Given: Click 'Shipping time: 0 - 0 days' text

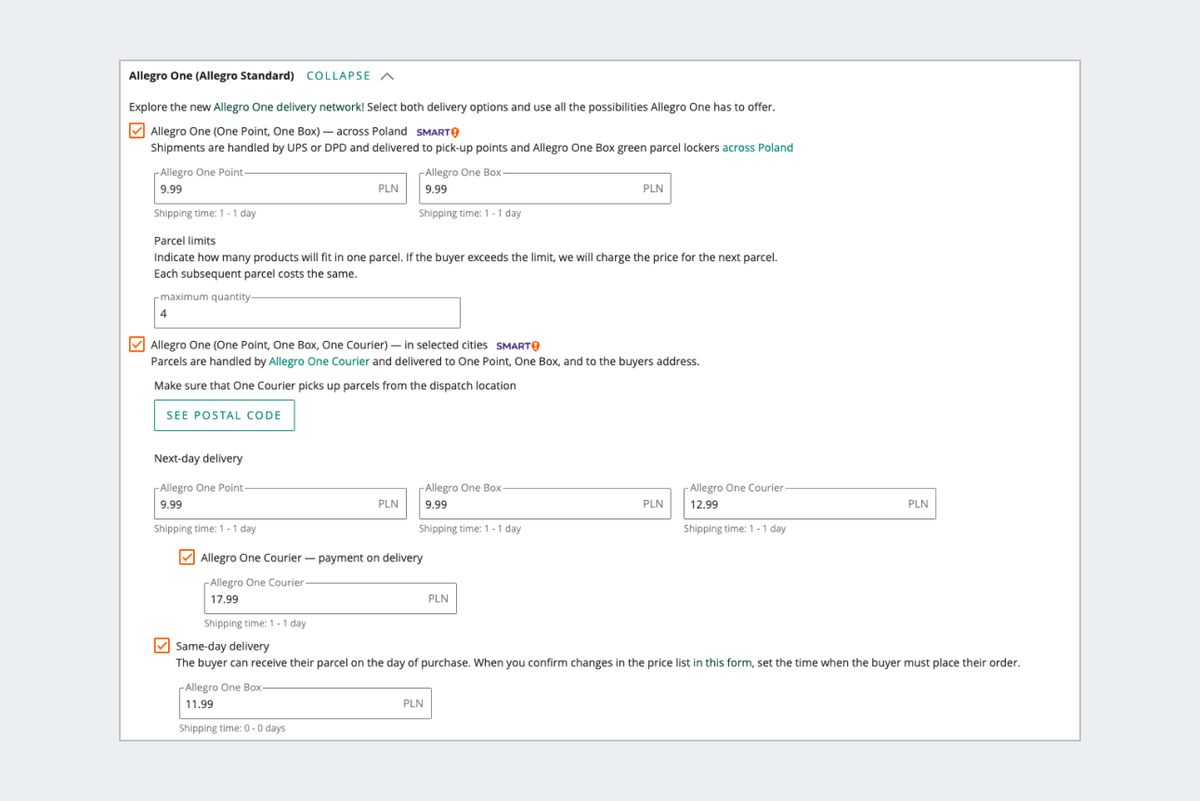Looking at the screenshot, I should click(232, 729).
